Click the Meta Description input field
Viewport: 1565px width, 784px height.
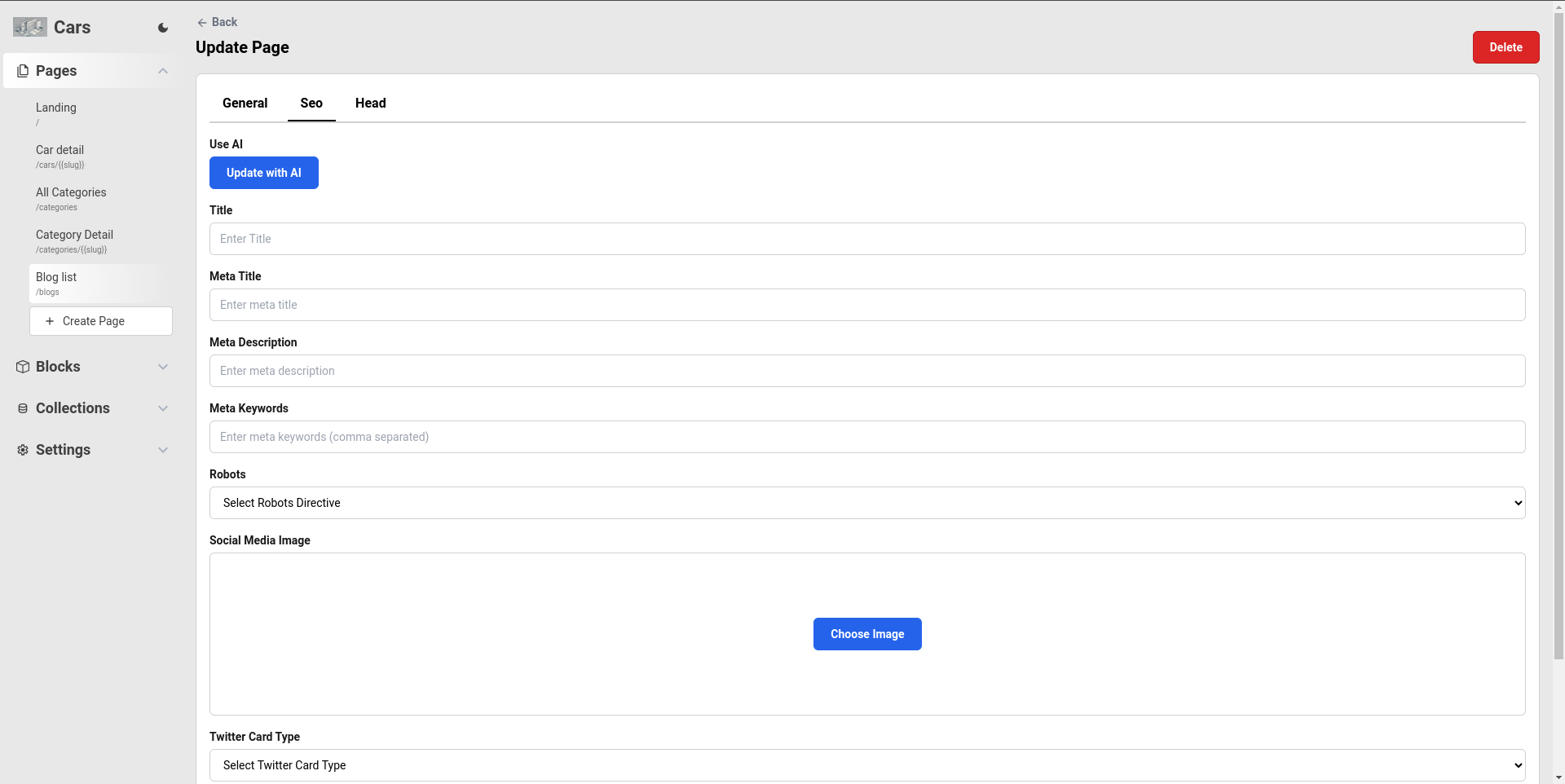pos(867,371)
